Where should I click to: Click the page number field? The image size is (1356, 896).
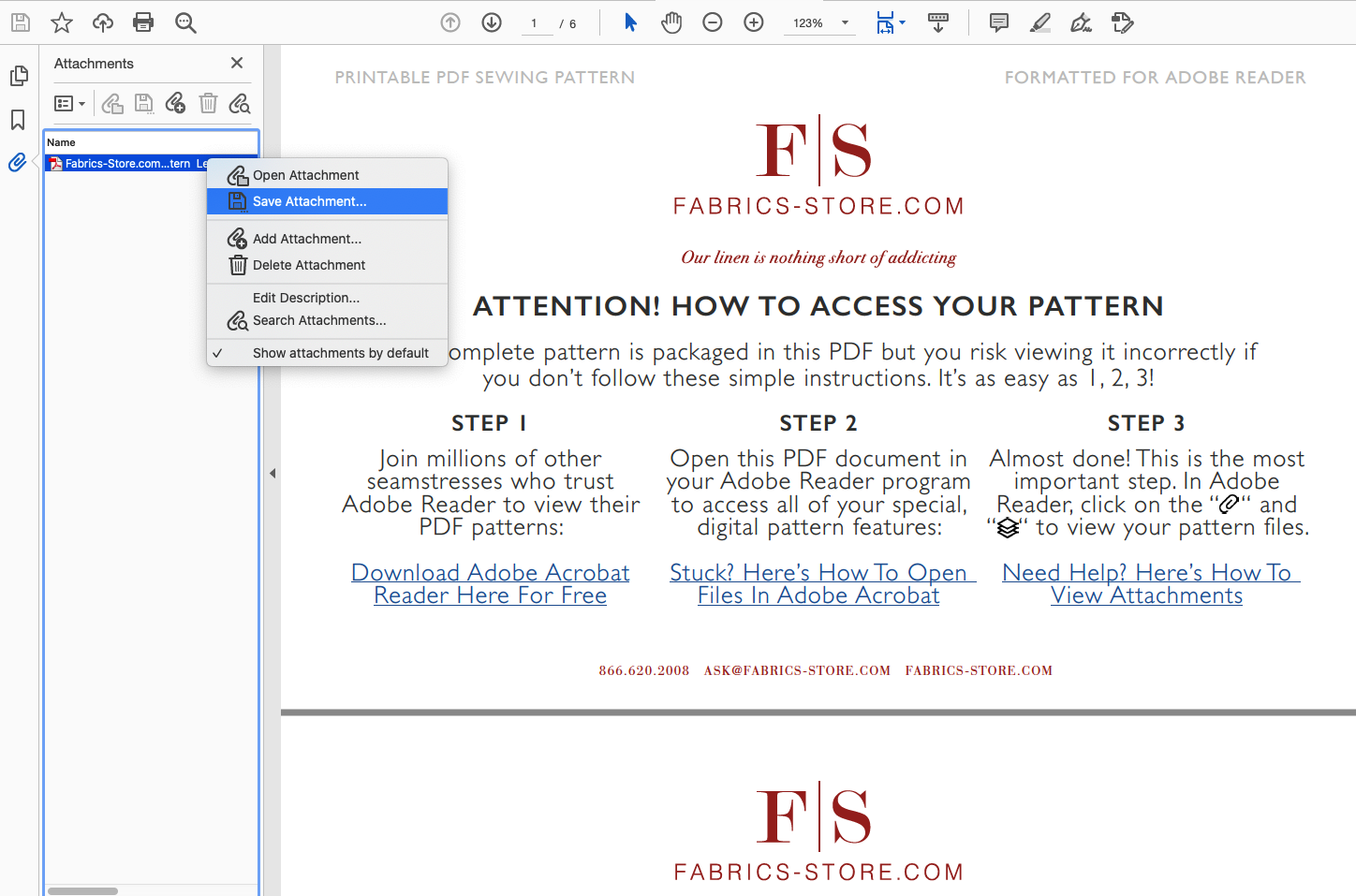(535, 23)
